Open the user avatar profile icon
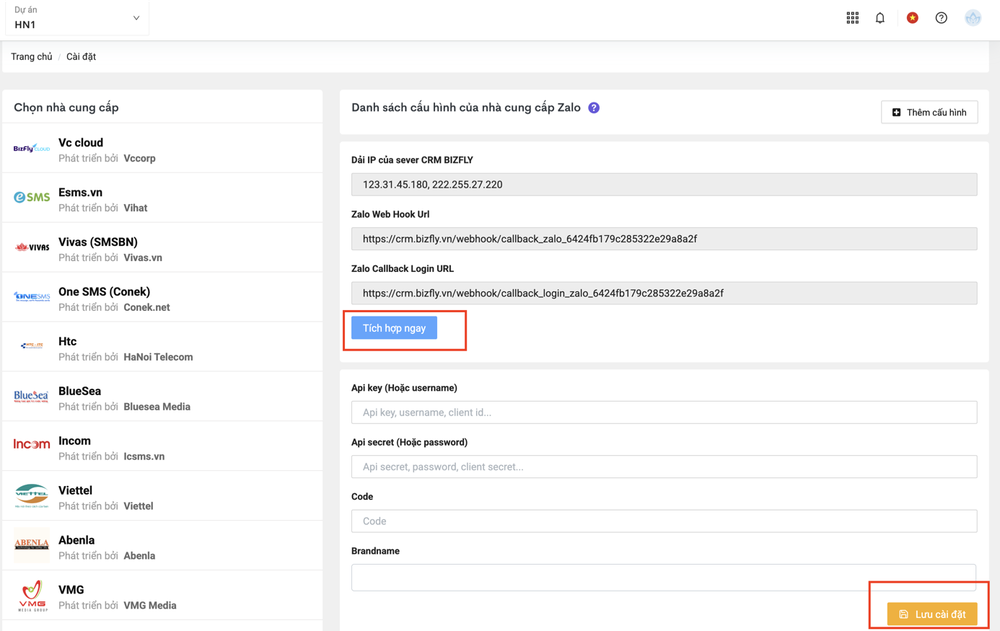The image size is (1000, 631). tap(972, 18)
